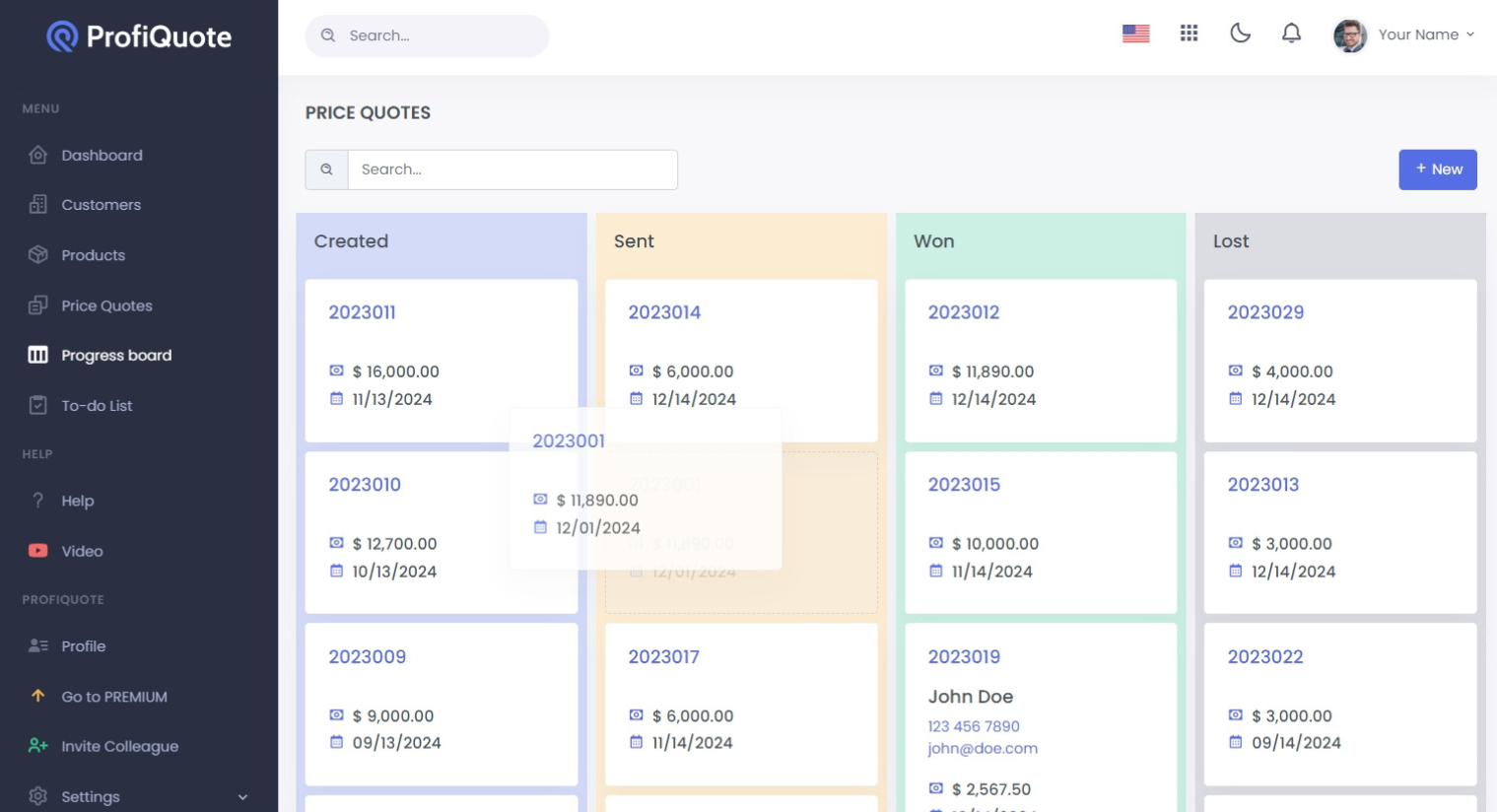
Task: Focus the top bar search field
Action: (427, 35)
